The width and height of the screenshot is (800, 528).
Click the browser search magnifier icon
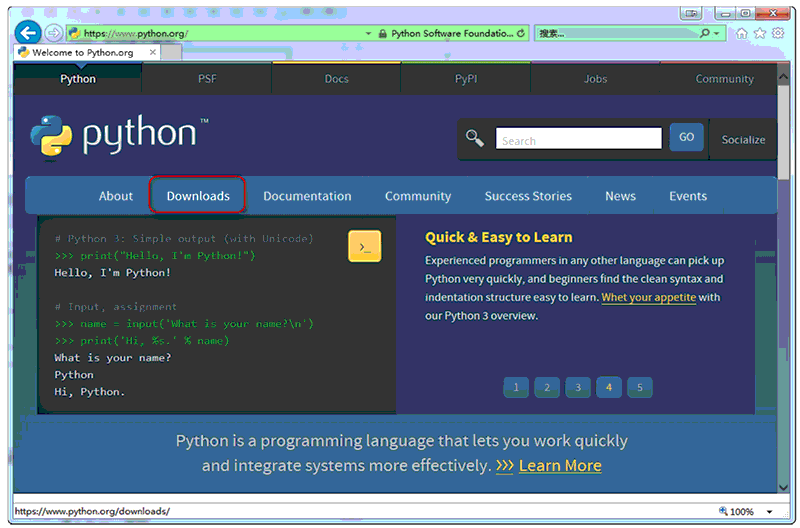pyautogui.click(x=705, y=33)
